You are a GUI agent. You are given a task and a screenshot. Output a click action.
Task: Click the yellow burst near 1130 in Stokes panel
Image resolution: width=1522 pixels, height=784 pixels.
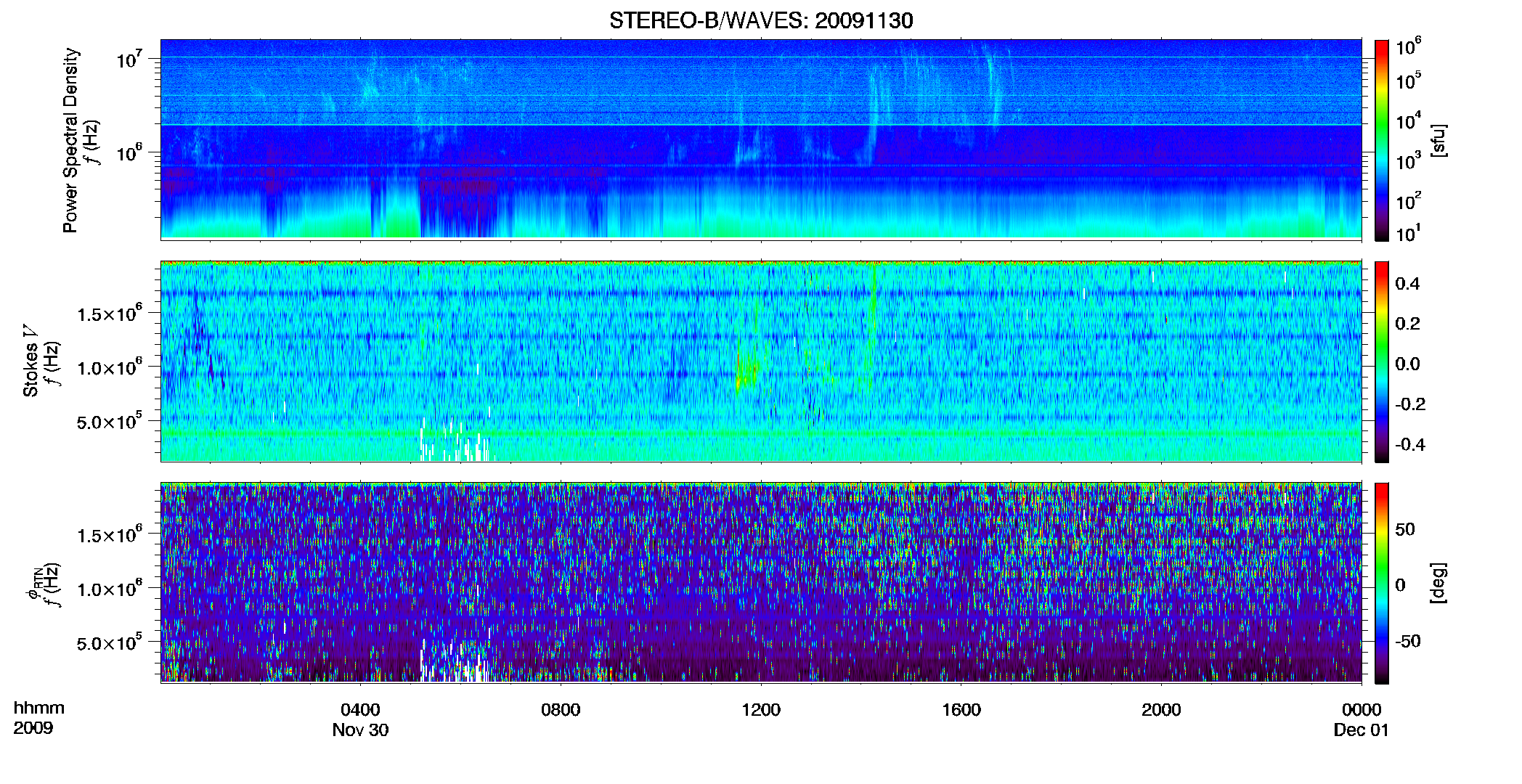coord(746,370)
